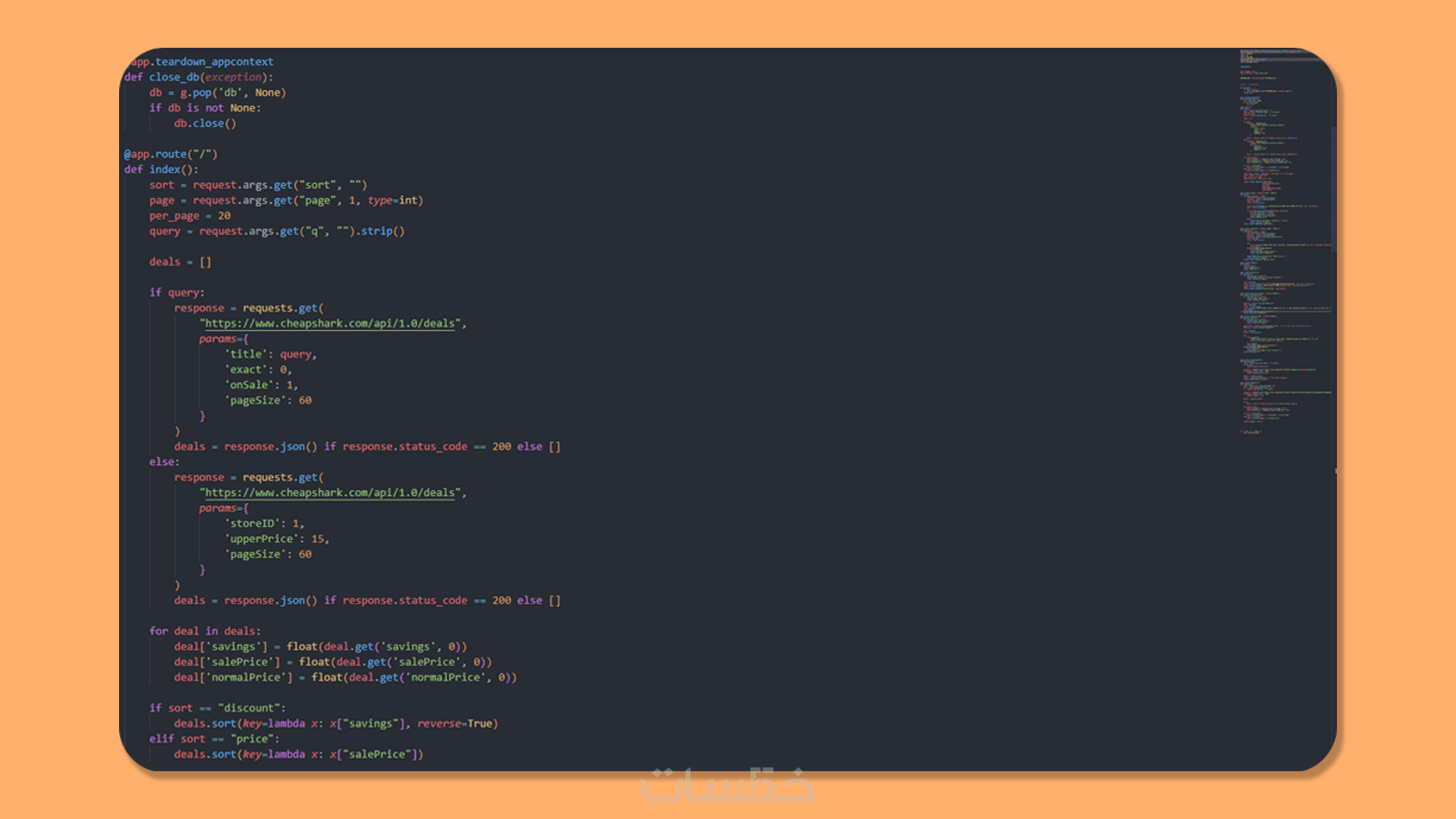Viewport: 1456px width, 819px height.
Task: Place cursor on def close_db function line
Action: point(199,77)
